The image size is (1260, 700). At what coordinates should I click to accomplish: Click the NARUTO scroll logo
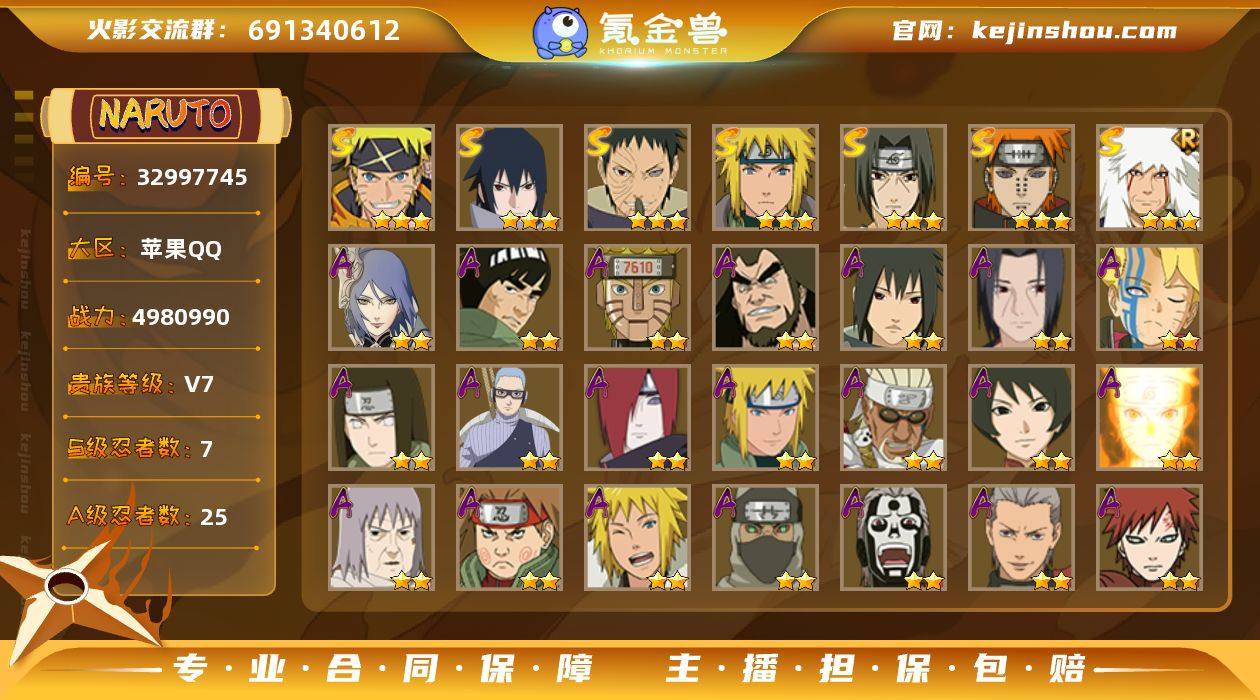(x=165, y=114)
